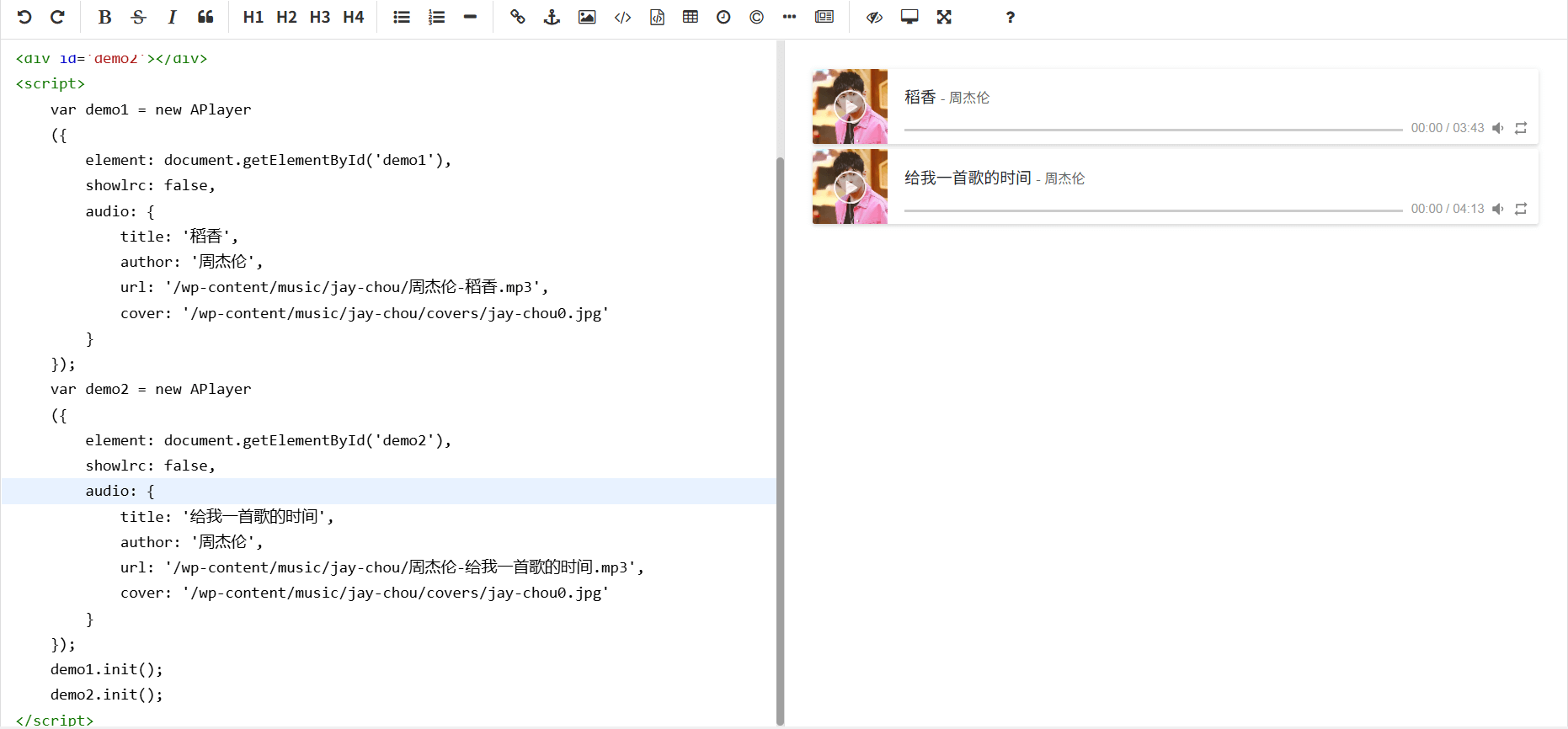Screen dimensions: 1568x729
Task: Play the song 稻香
Action: (x=850, y=106)
